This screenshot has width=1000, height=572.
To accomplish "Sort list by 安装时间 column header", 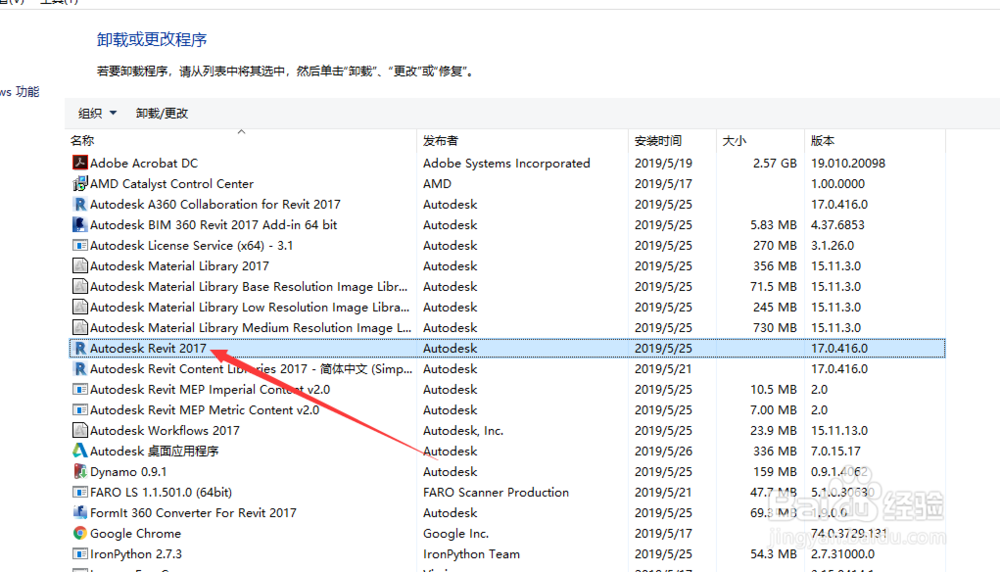I will 658,140.
